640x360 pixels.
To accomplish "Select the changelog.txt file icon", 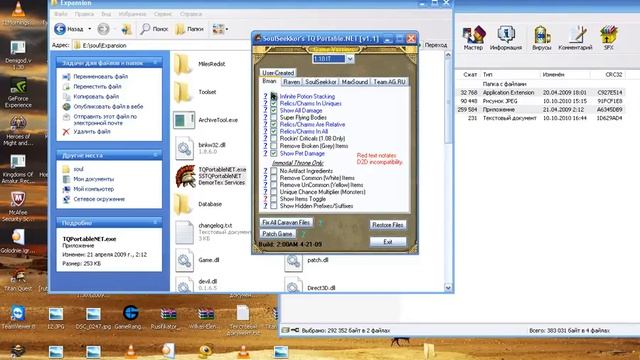I will point(184,232).
